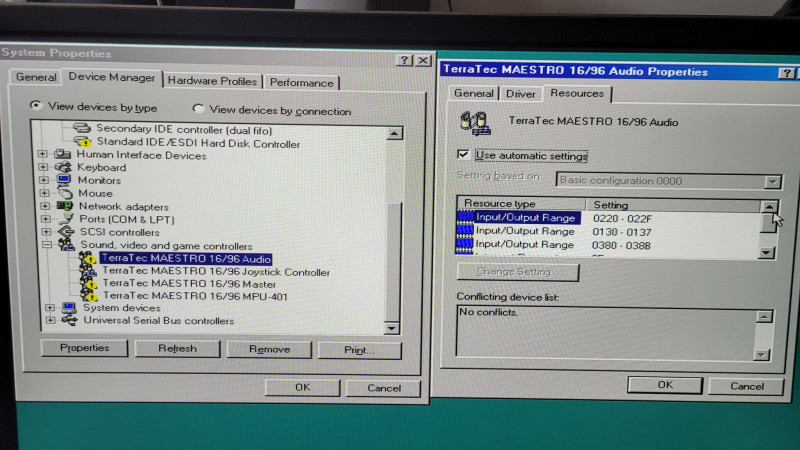Click the Remove button
Viewport: 800px width, 450px height.
269,349
